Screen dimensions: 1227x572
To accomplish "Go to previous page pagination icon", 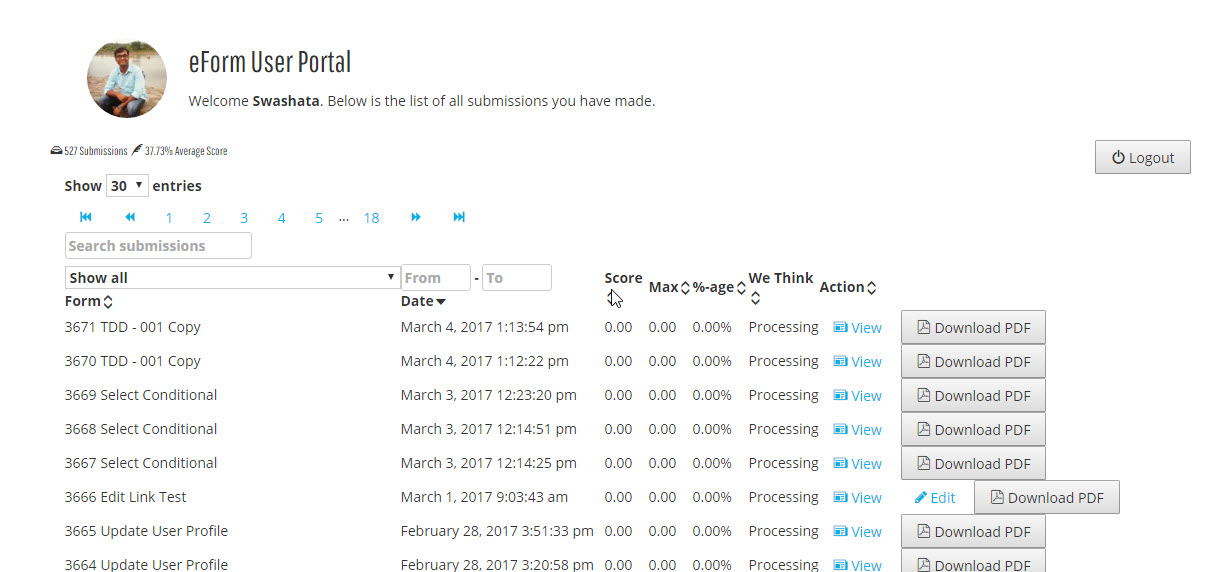I will pos(130,217).
